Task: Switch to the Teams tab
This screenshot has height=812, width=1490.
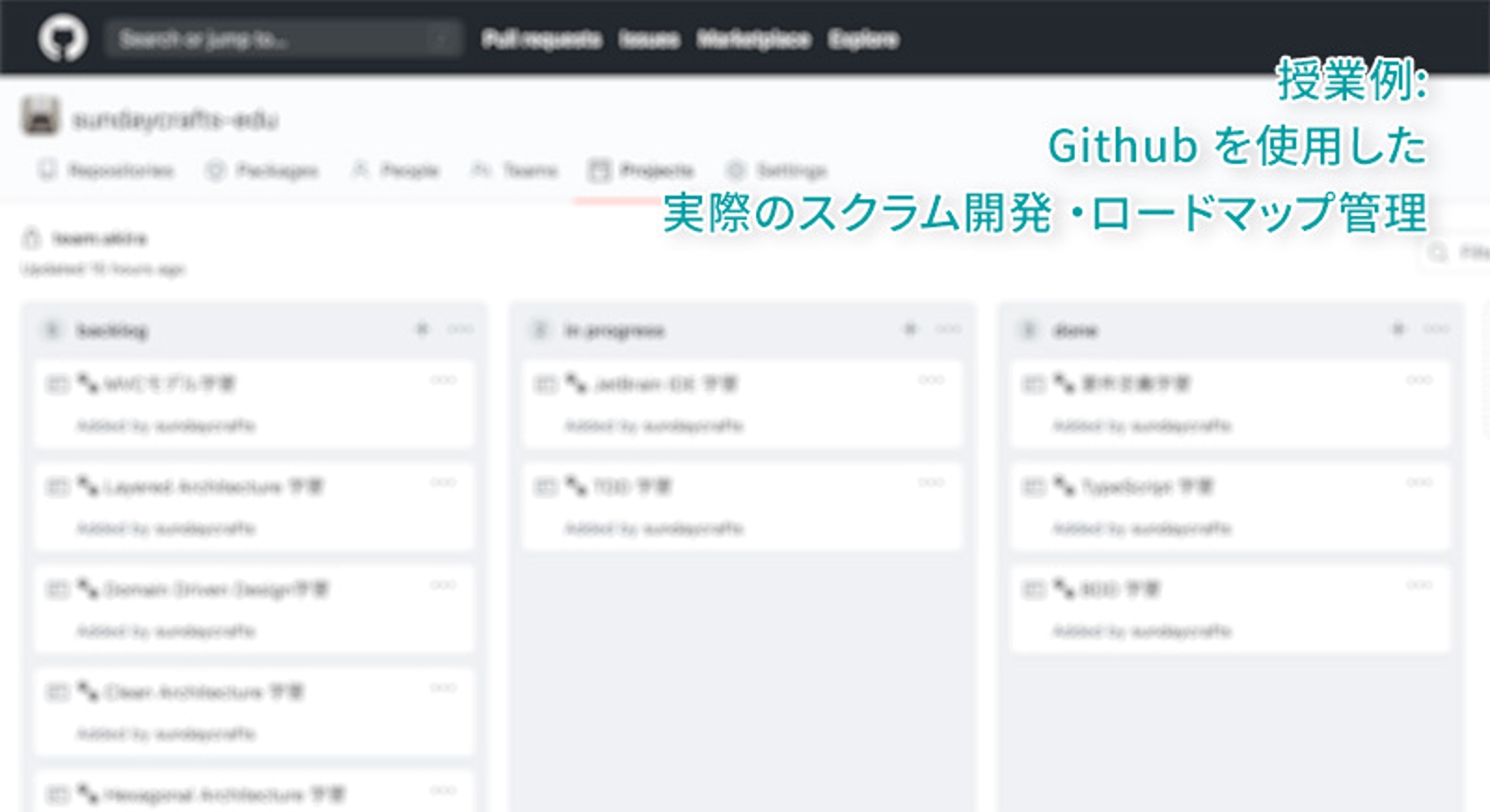Action: pos(514,170)
